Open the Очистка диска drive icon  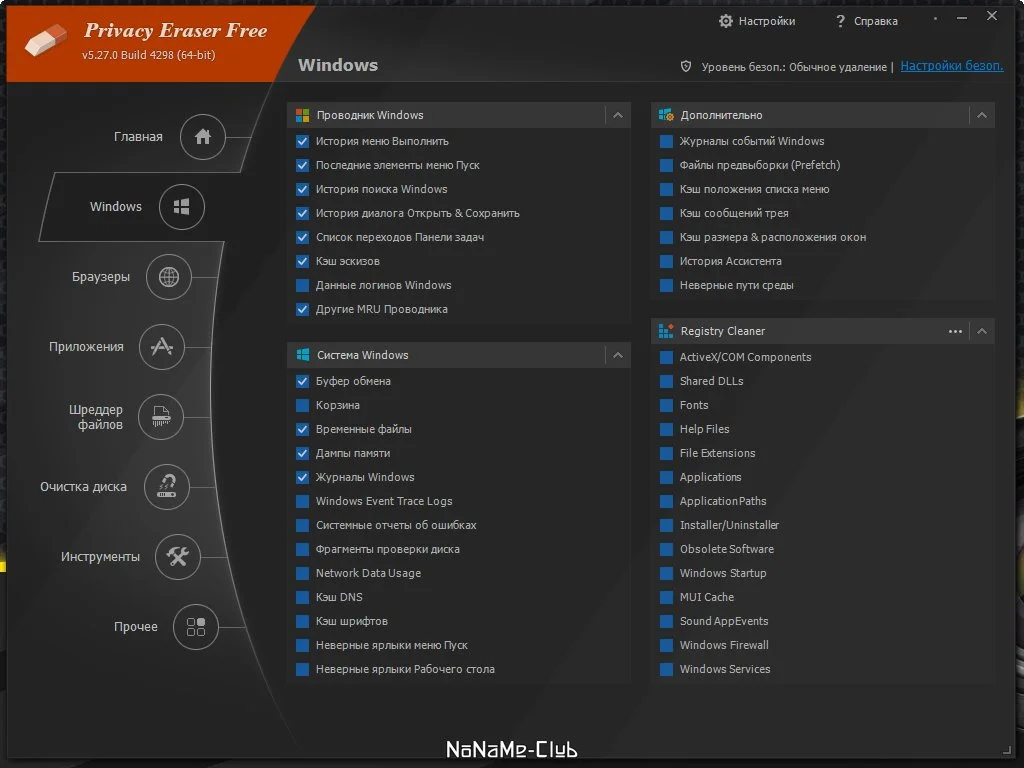[x=167, y=487]
